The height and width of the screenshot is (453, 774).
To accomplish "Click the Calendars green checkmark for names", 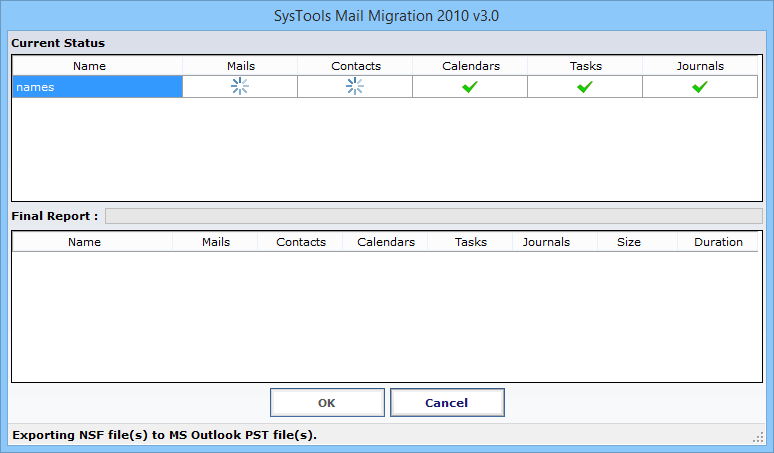I will (470, 87).
